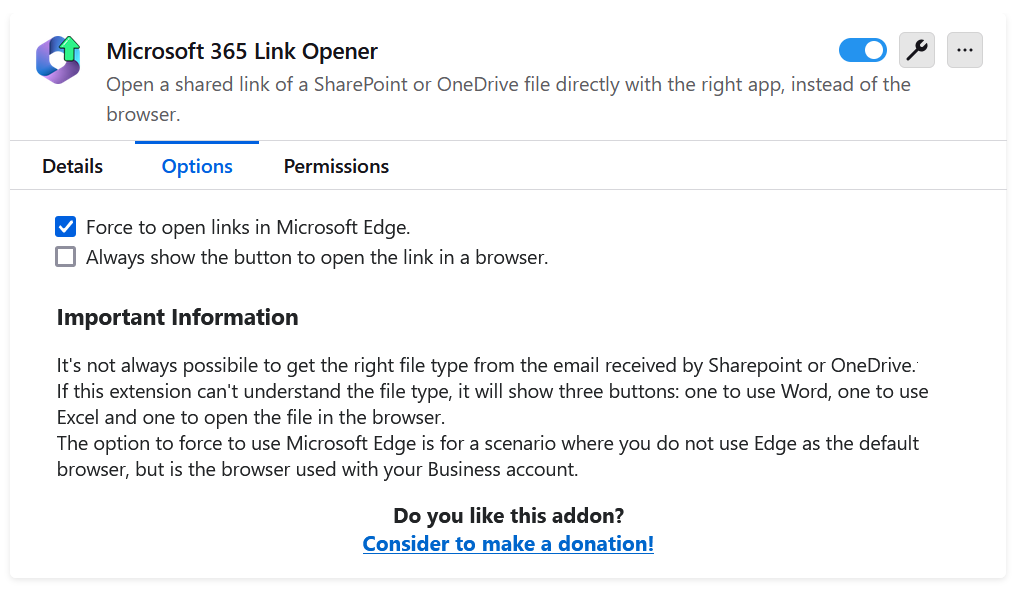The height and width of the screenshot is (591, 1019).
Task: Uncheck Force to open links in Microsoft Edge
Action: click(x=66, y=227)
